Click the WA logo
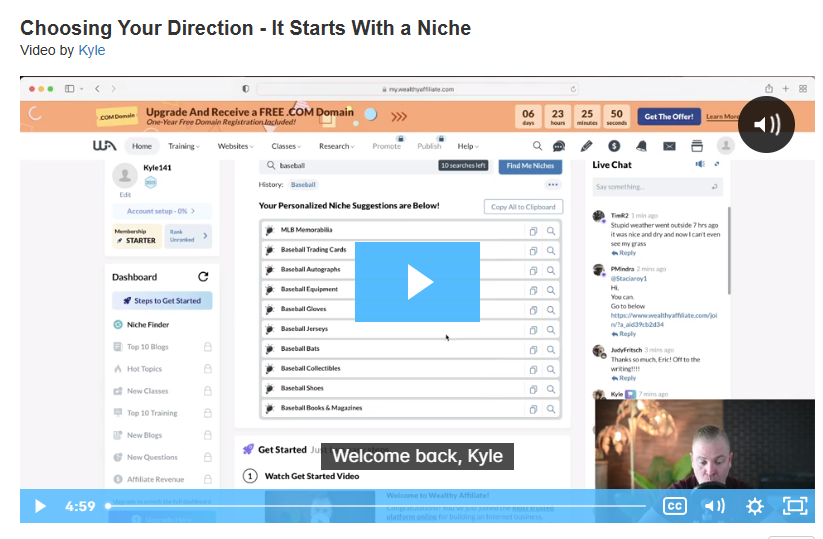823x539 pixels. (x=104, y=145)
